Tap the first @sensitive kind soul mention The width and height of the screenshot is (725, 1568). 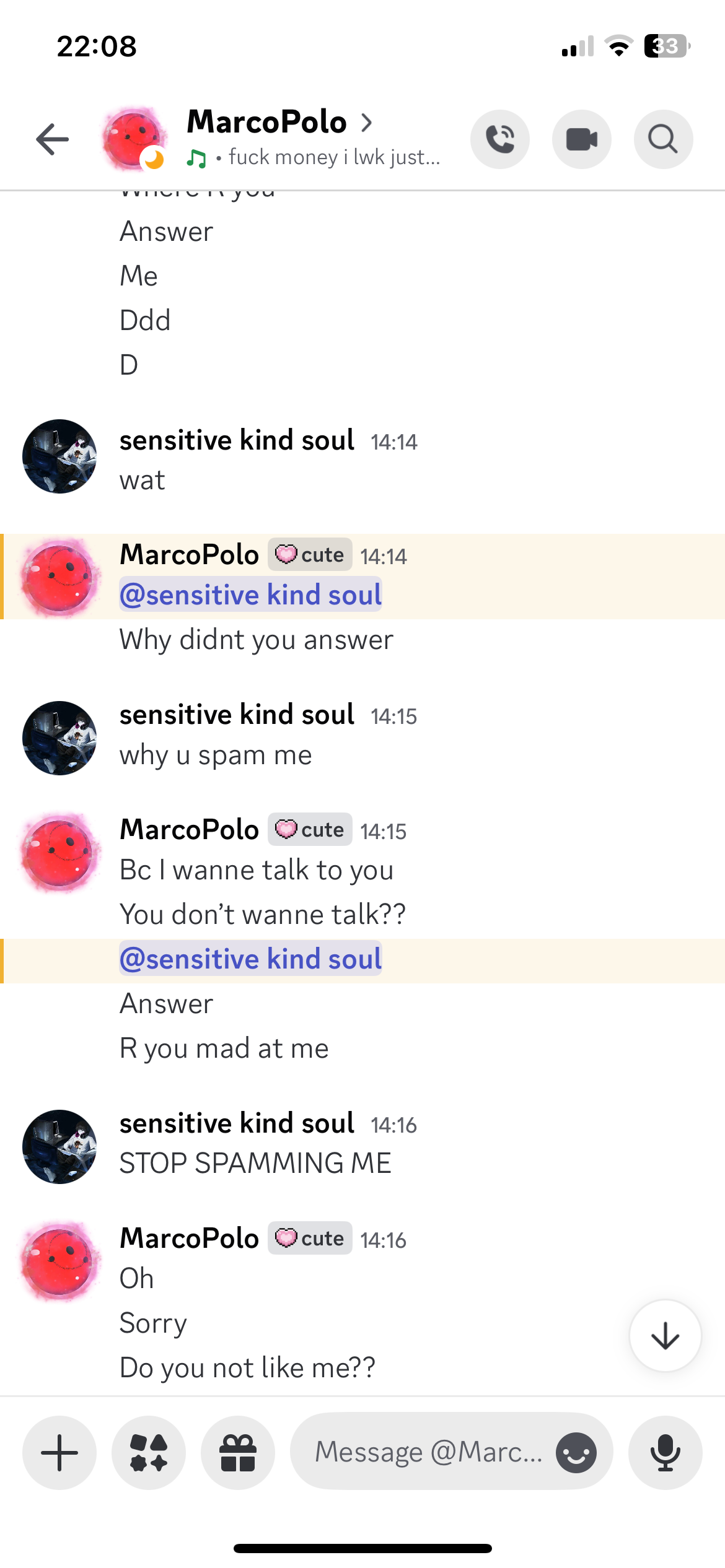(250, 595)
